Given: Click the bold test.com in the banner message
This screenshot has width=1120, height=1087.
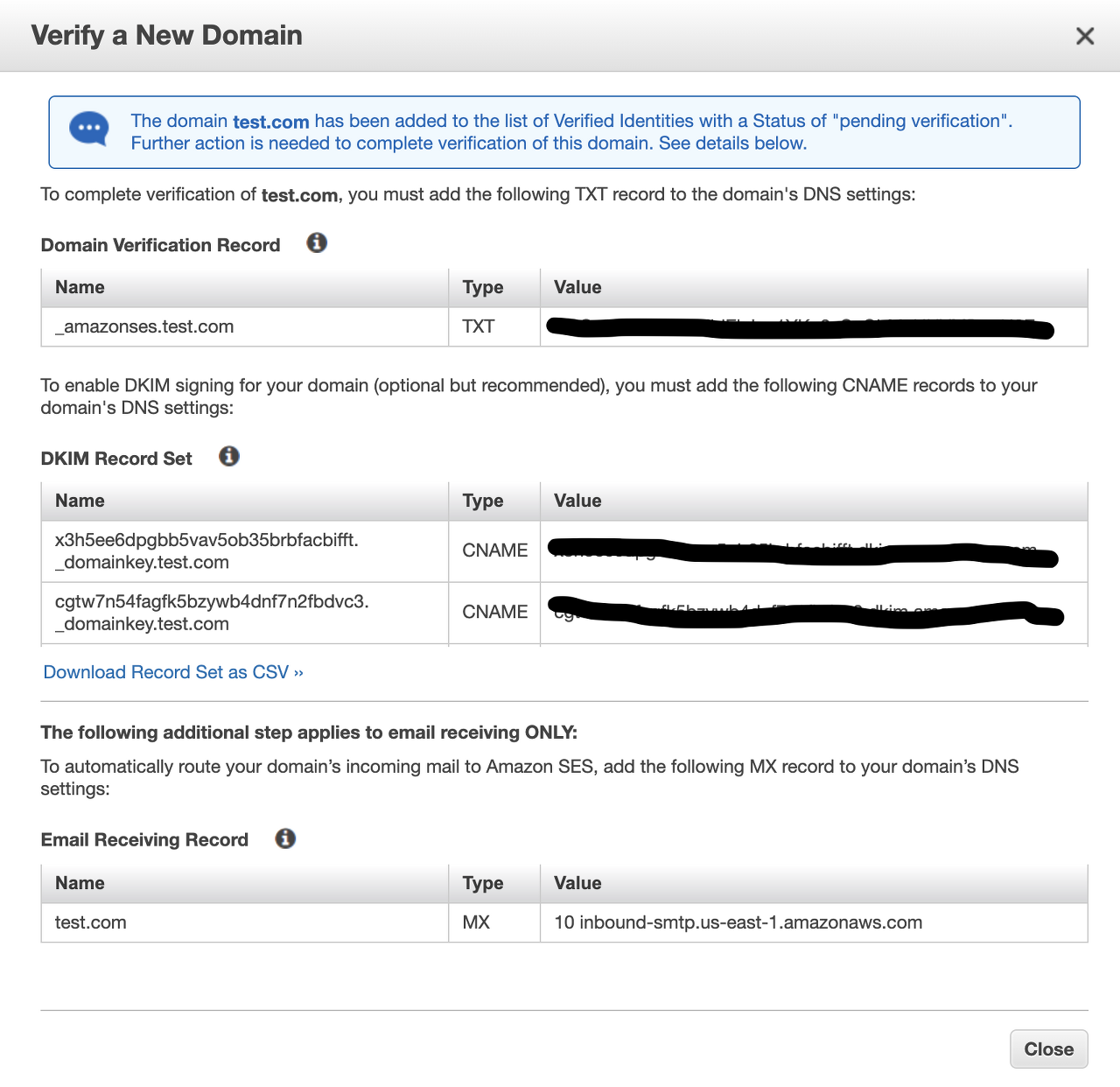Looking at the screenshot, I should 271,122.
